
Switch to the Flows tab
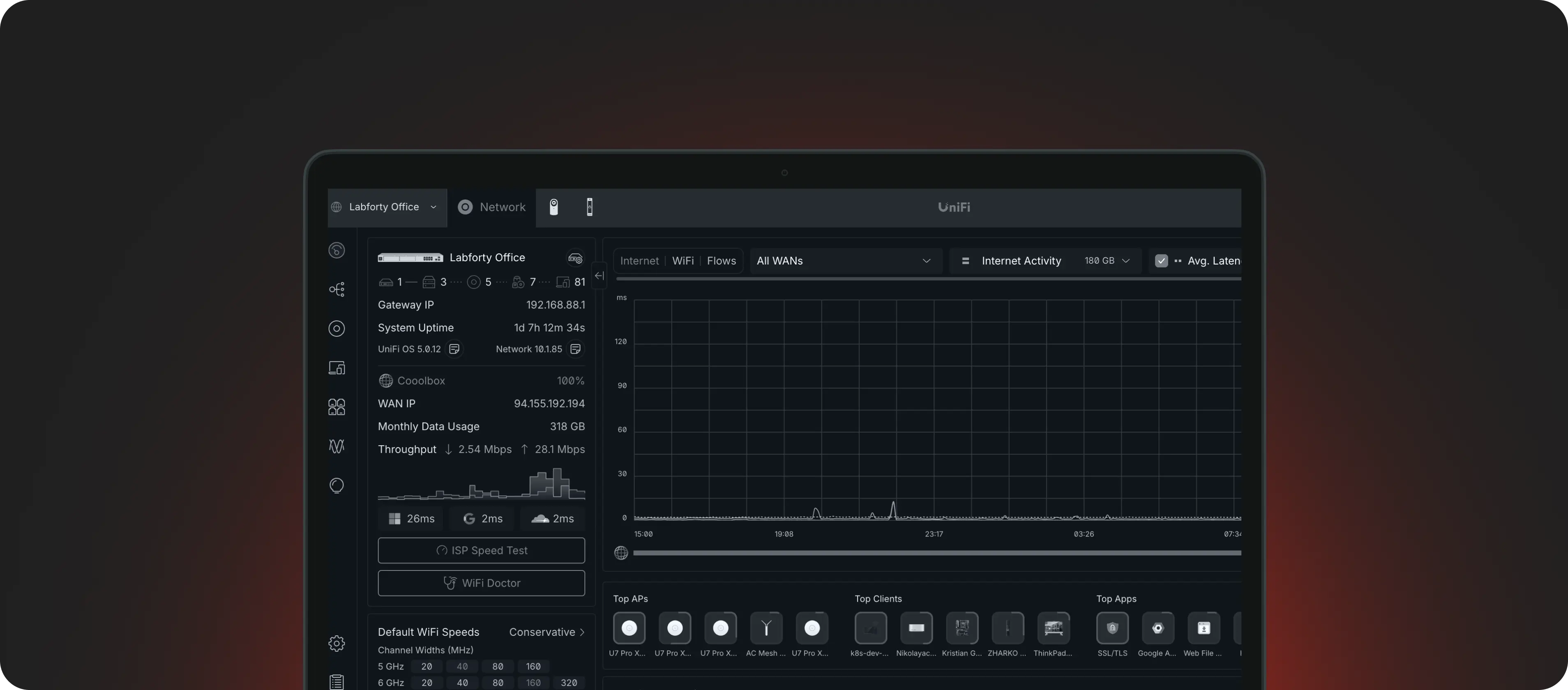(721, 260)
